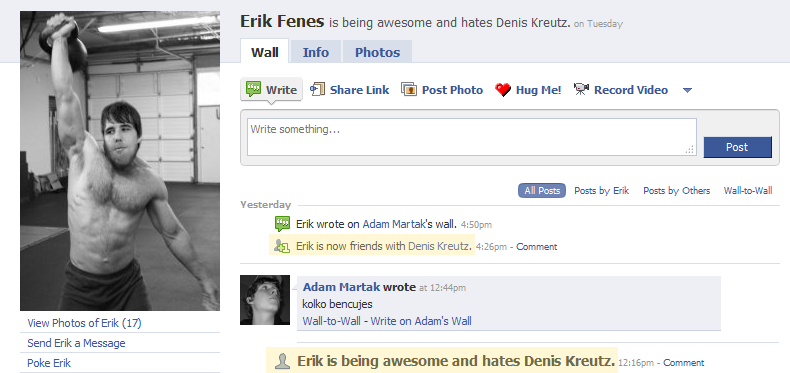Click the Post Photo icon
The image size is (790, 373).
(409, 90)
